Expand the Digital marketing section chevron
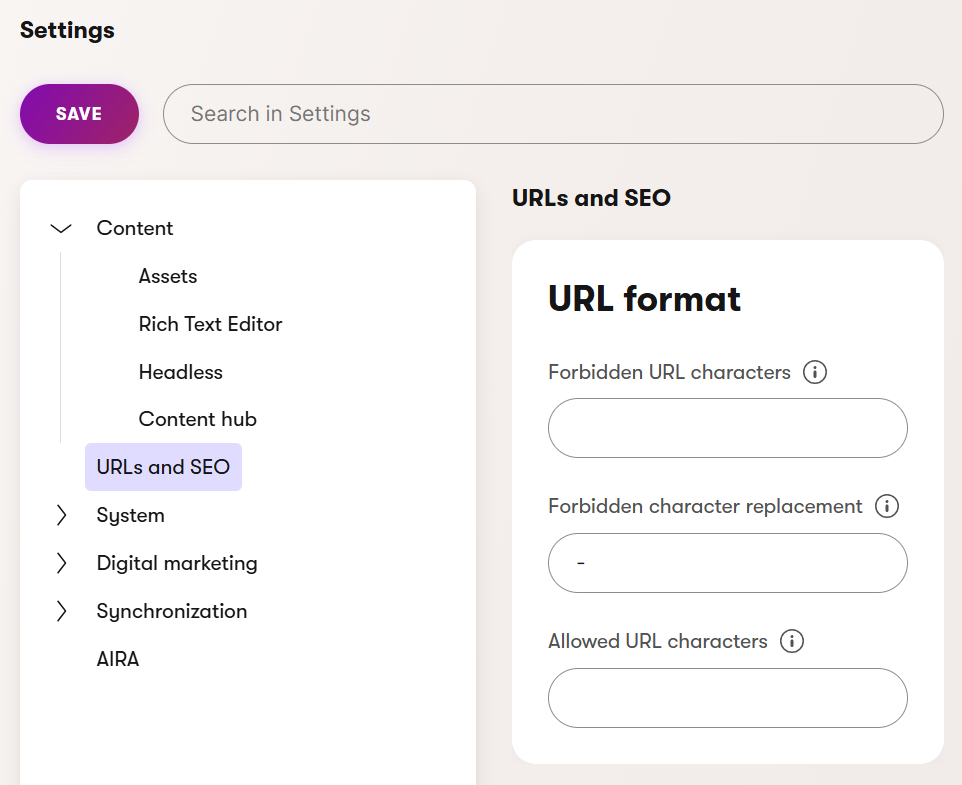Image resolution: width=962 pixels, height=785 pixels. 61,564
